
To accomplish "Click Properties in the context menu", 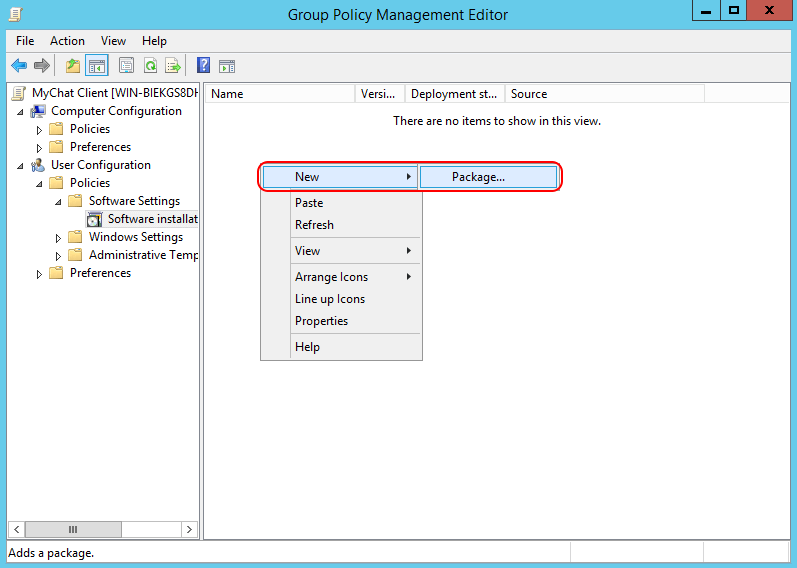I will tap(321, 321).
